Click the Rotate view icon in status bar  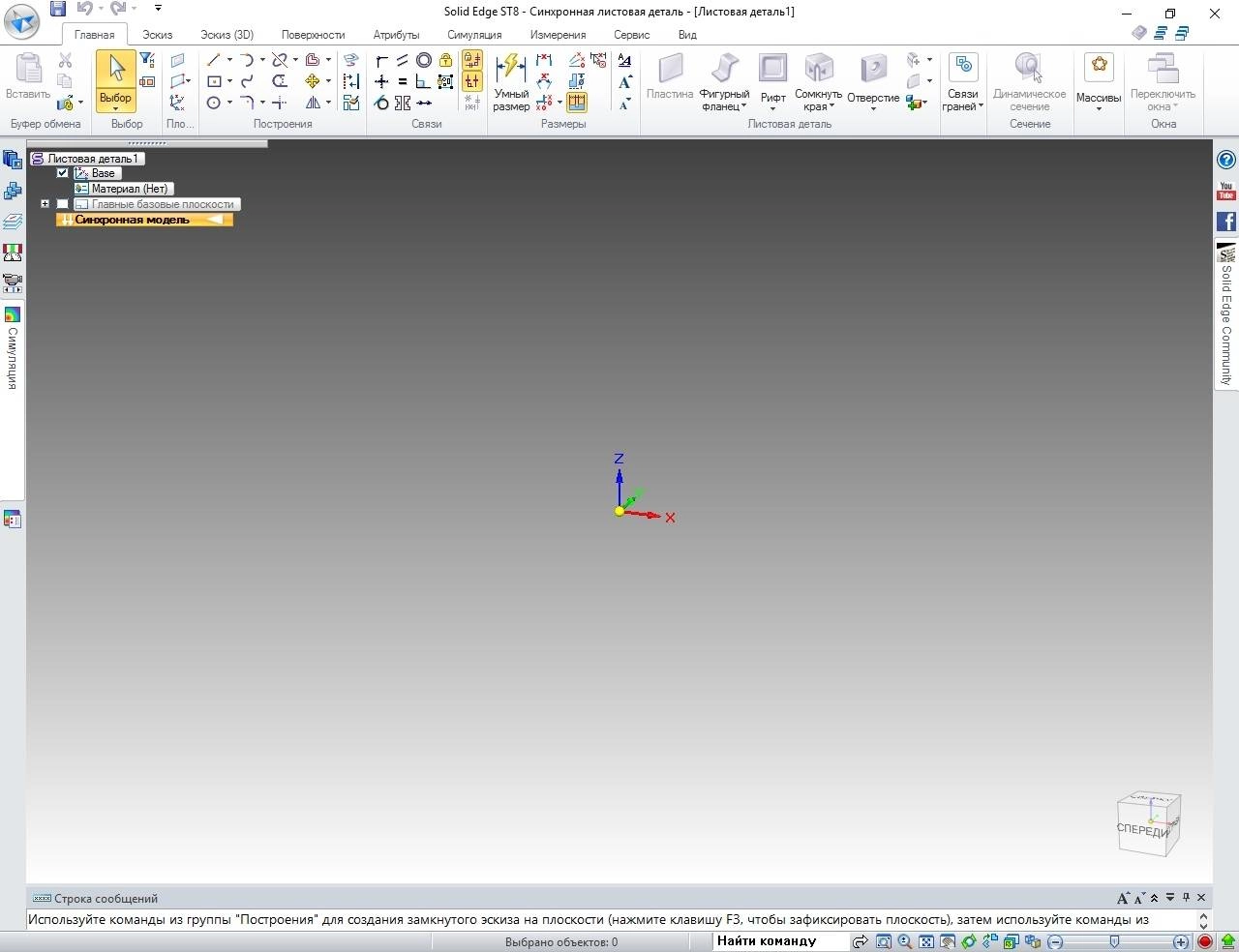[969, 941]
